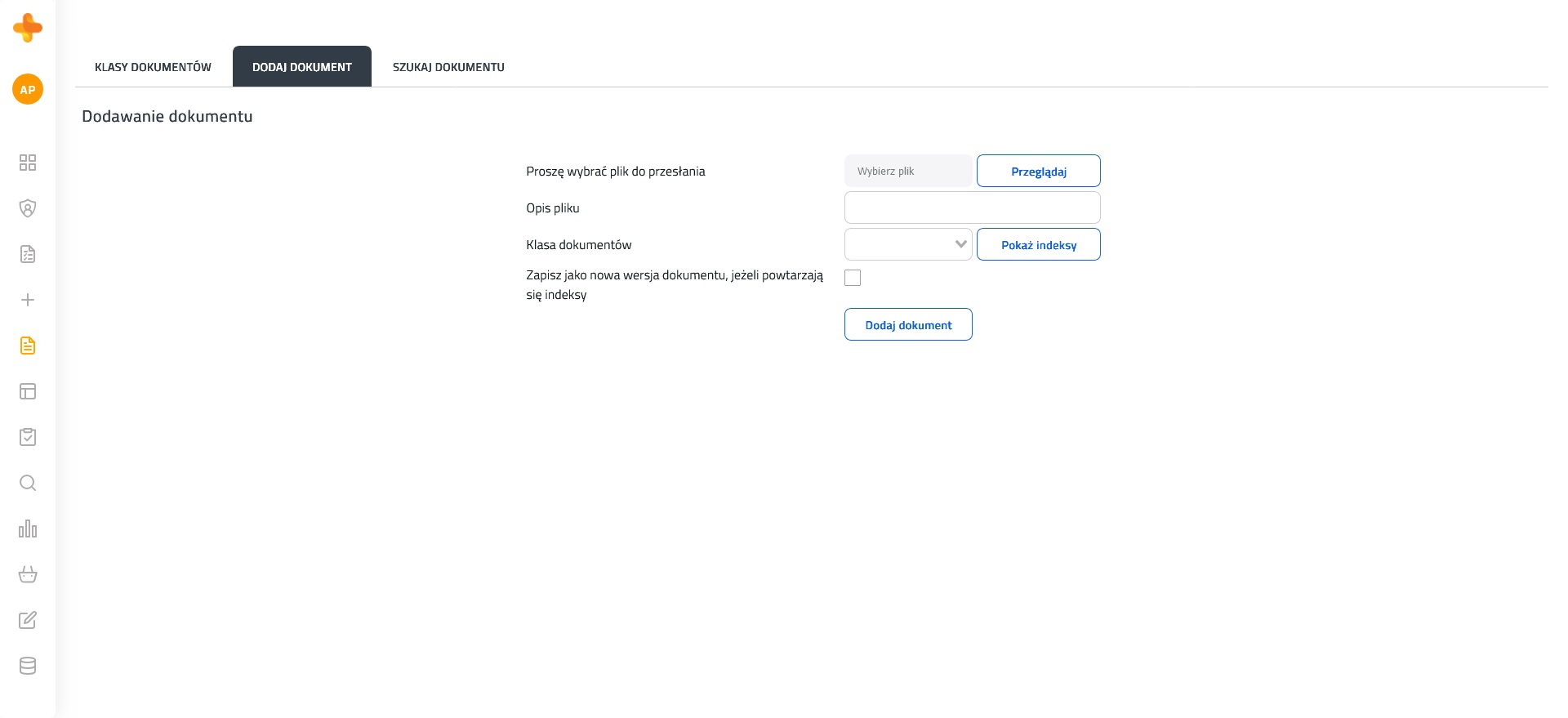This screenshot has height=718, width=1568.
Task: Open the checklist document icon in sidebar
Action: coord(28,254)
